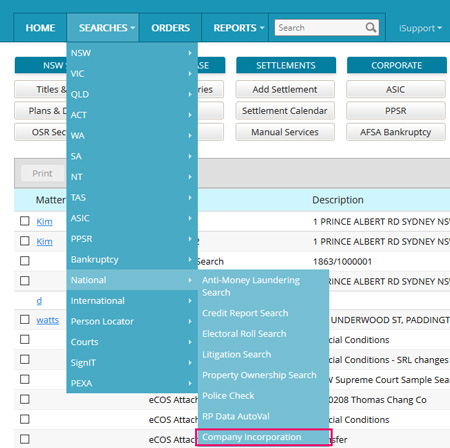Choose Credit Report Search
The image size is (450, 448).
(263, 313)
